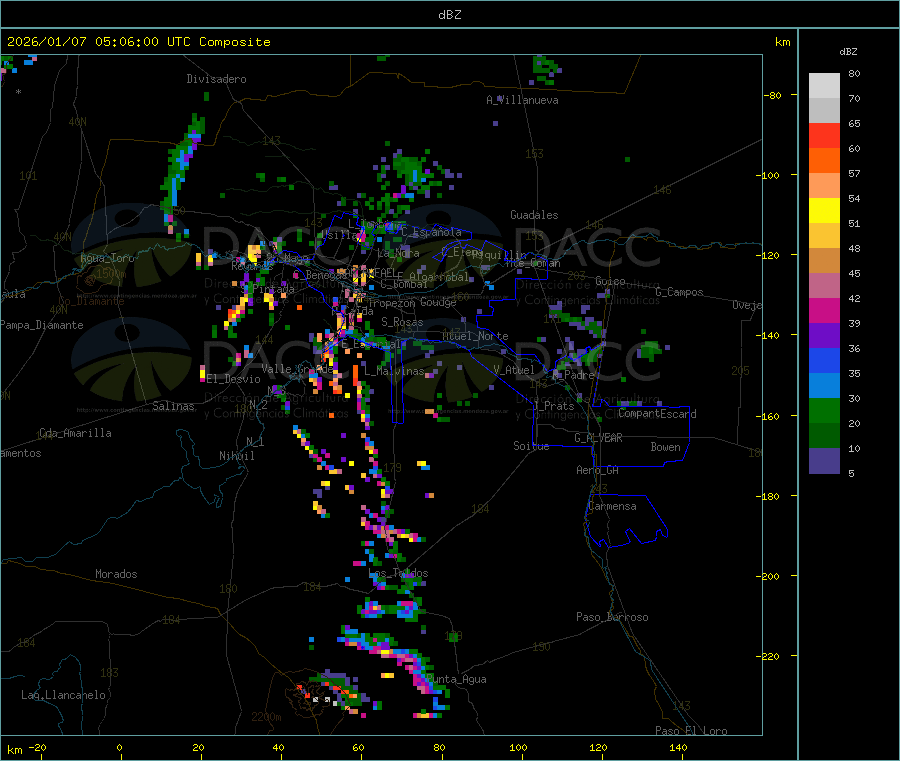Image resolution: width=900 pixels, height=761 pixels.
Task: Select the 39 dBZ purple legend swatch
Action: [824, 336]
